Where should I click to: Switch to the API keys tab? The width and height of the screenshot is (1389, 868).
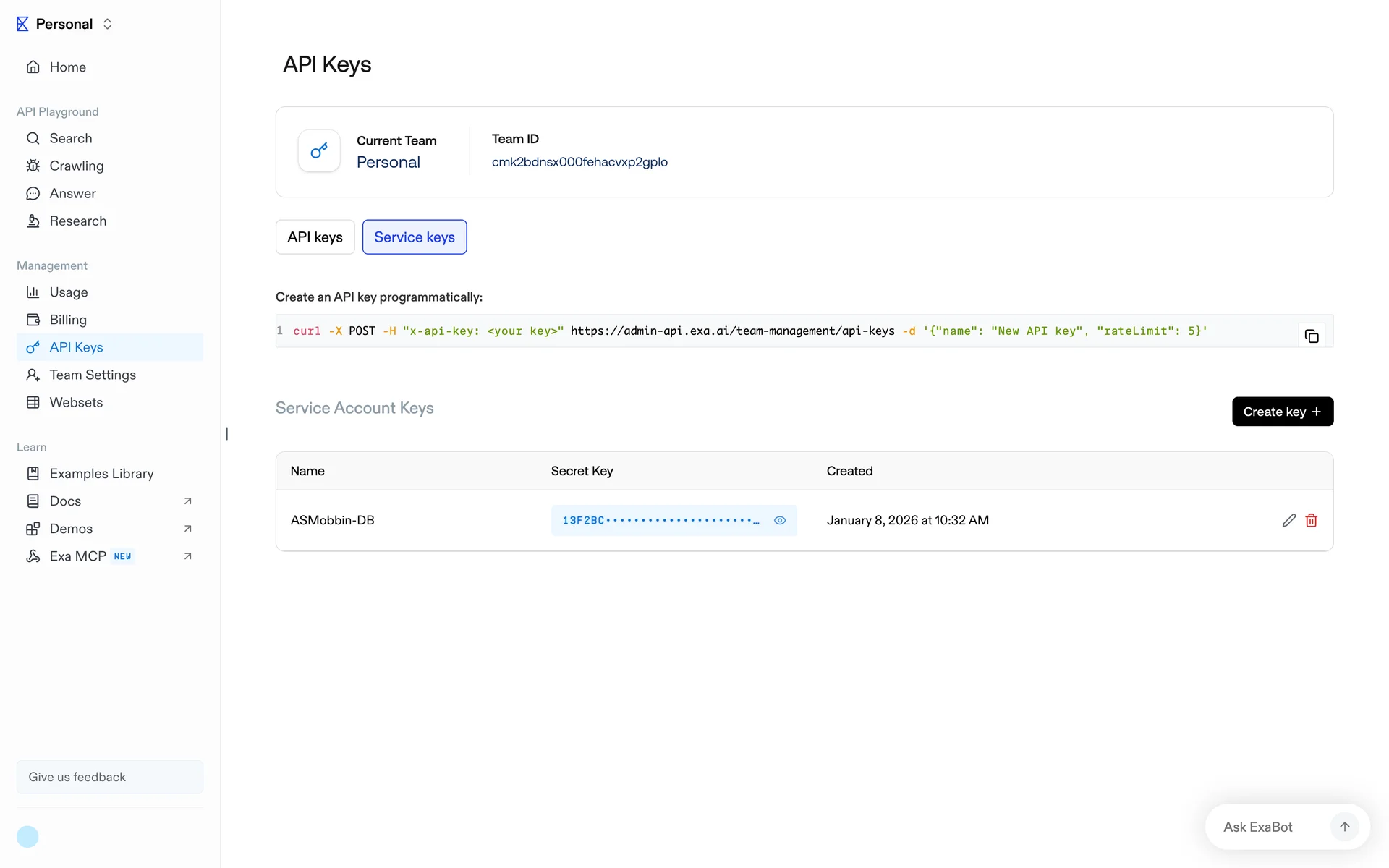point(315,237)
